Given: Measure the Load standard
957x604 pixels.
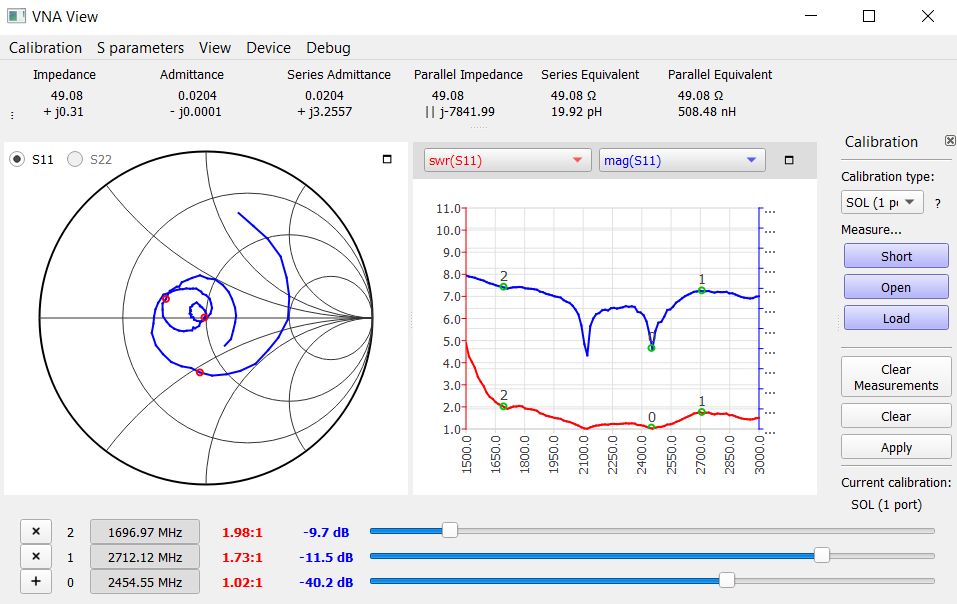Looking at the screenshot, I should coord(896,318).
